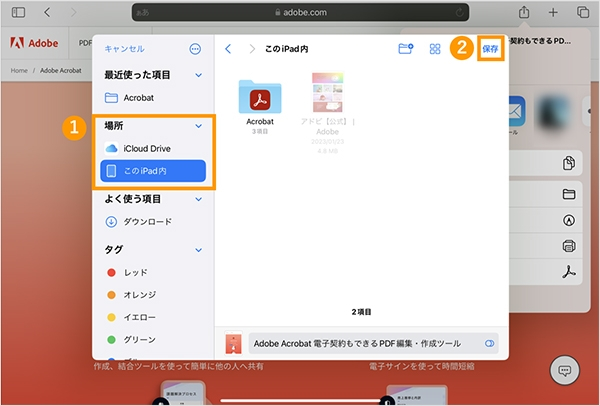Tap 保存 to save the file

tap(490, 49)
